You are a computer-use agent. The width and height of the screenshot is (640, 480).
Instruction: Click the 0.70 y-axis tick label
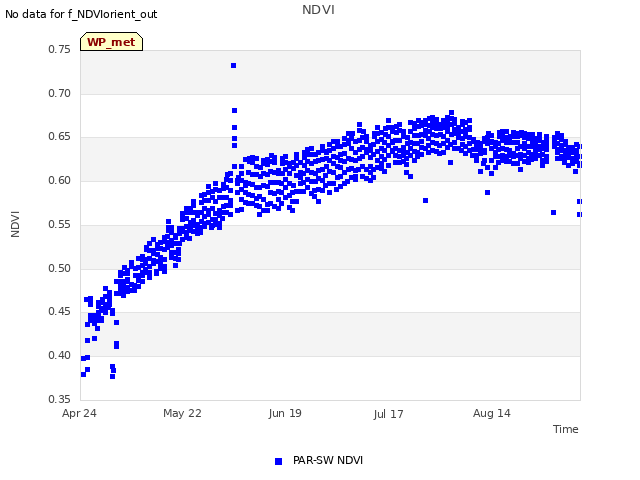tap(60, 93)
